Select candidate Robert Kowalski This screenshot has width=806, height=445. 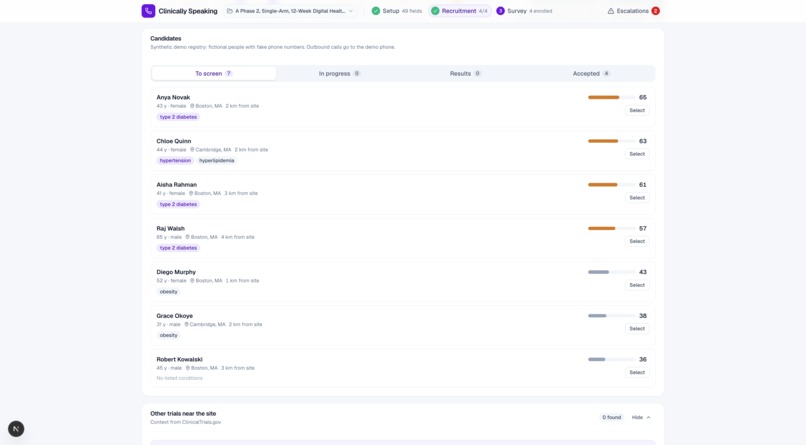[x=637, y=373]
